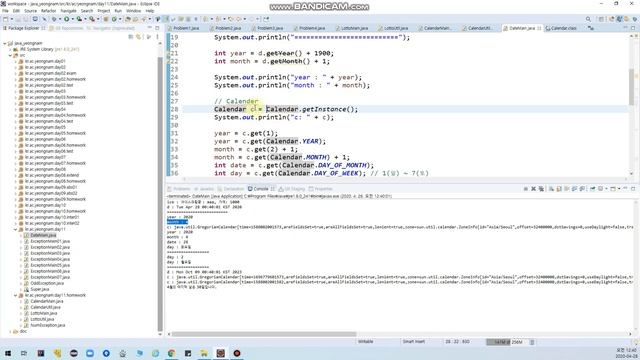Click the Terminate square icon in Console toolbar
Screen dimensions: 640x360
[x=526, y=189]
